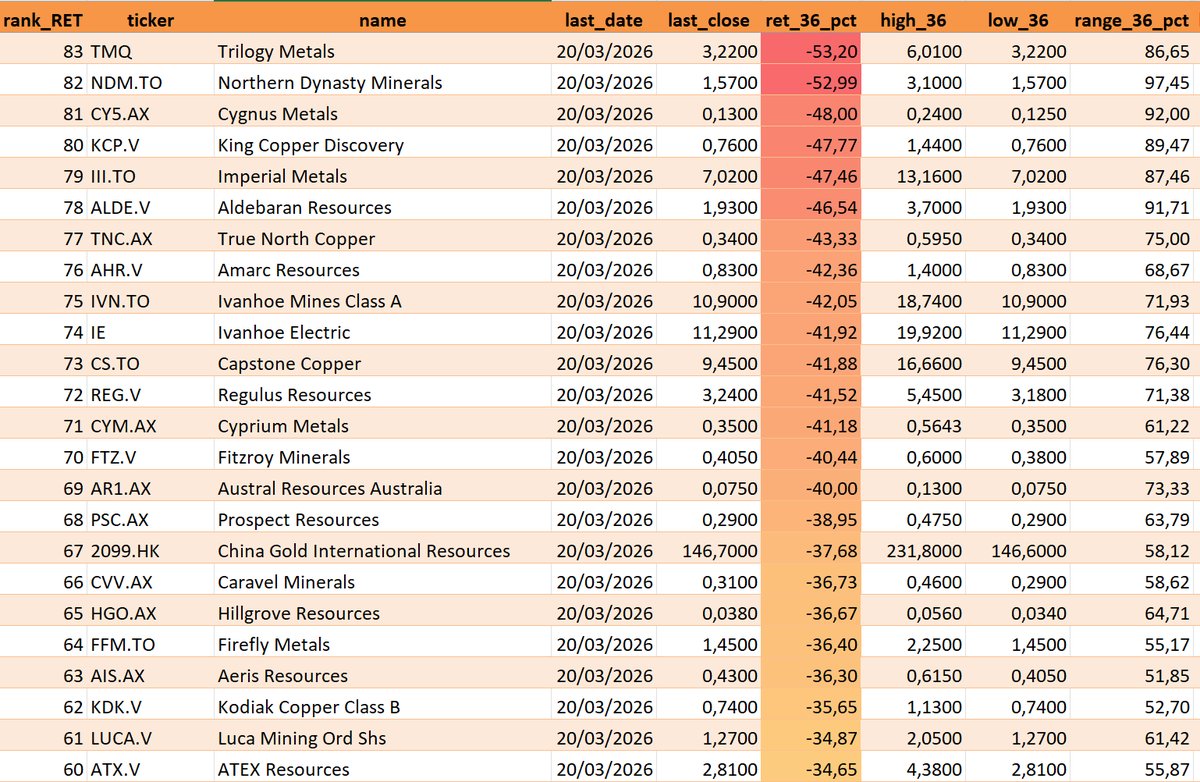Click the NDM.TO ticker cell
This screenshot has height=782, width=1200.
tap(149, 82)
